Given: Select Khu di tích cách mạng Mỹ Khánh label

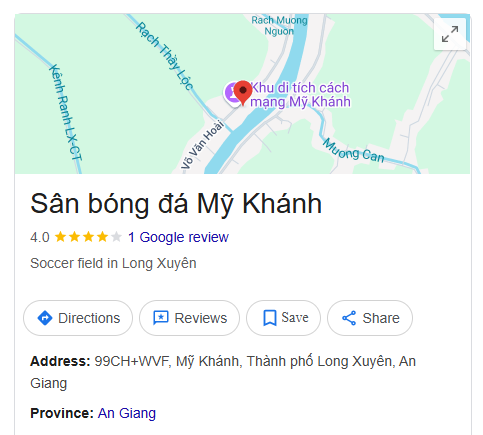Looking at the screenshot, I should (x=300, y=95).
